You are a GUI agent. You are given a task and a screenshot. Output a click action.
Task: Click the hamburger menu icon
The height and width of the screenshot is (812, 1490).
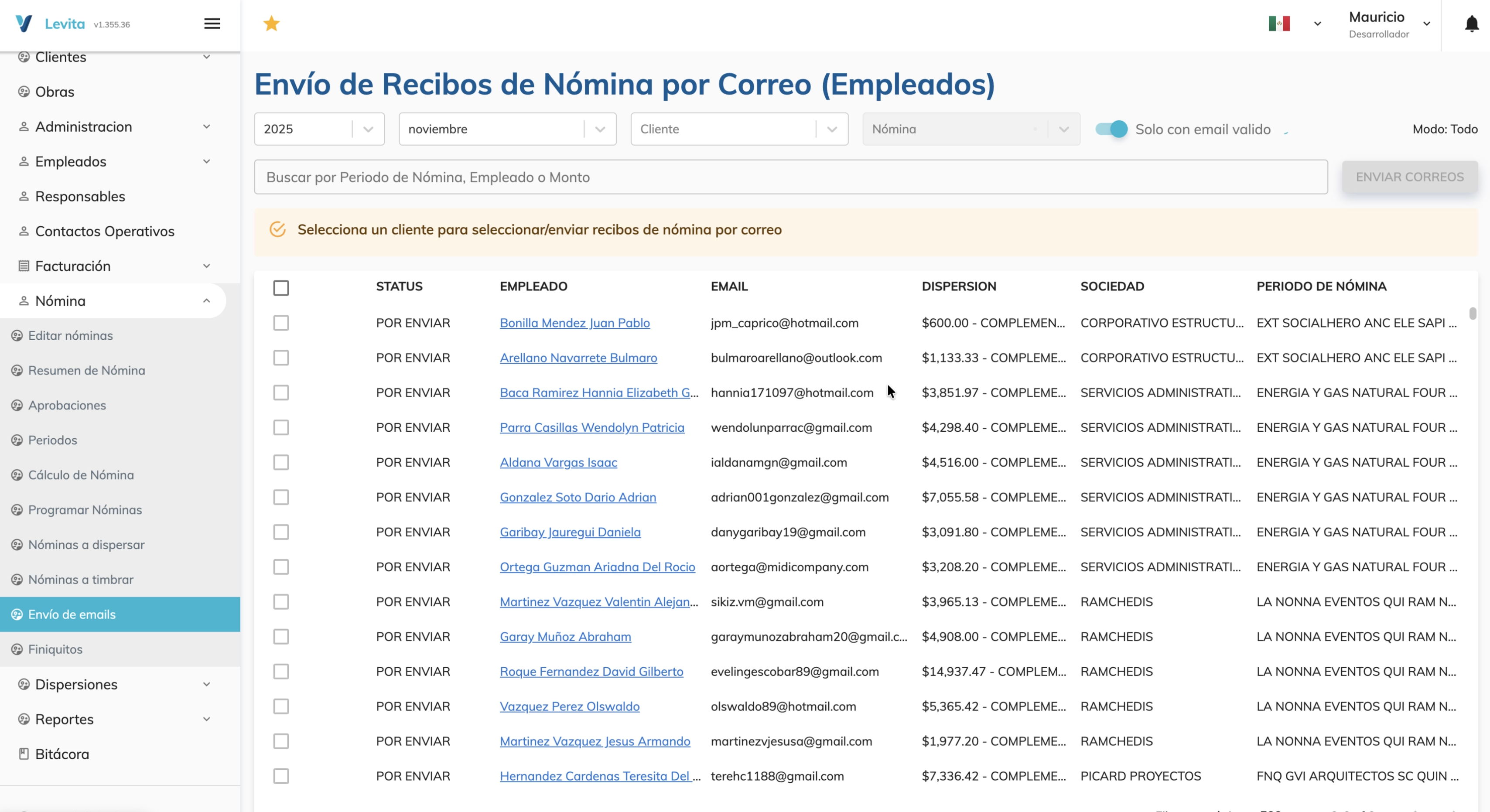point(212,23)
